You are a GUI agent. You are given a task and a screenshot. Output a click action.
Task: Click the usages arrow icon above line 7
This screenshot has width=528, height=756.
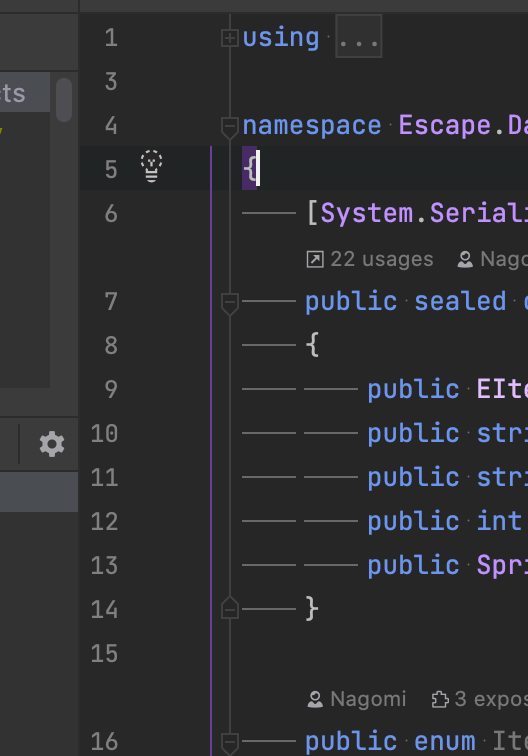click(x=315, y=259)
